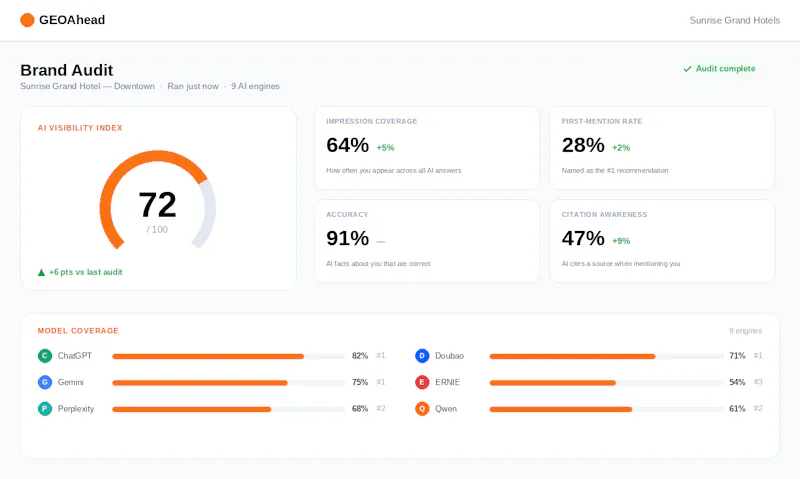Click 'Sunrise Grand Hotel — Downtown' subtitle
Image resolution: width=800 pixels, height=479 pixels.
(x=87, y=86)
